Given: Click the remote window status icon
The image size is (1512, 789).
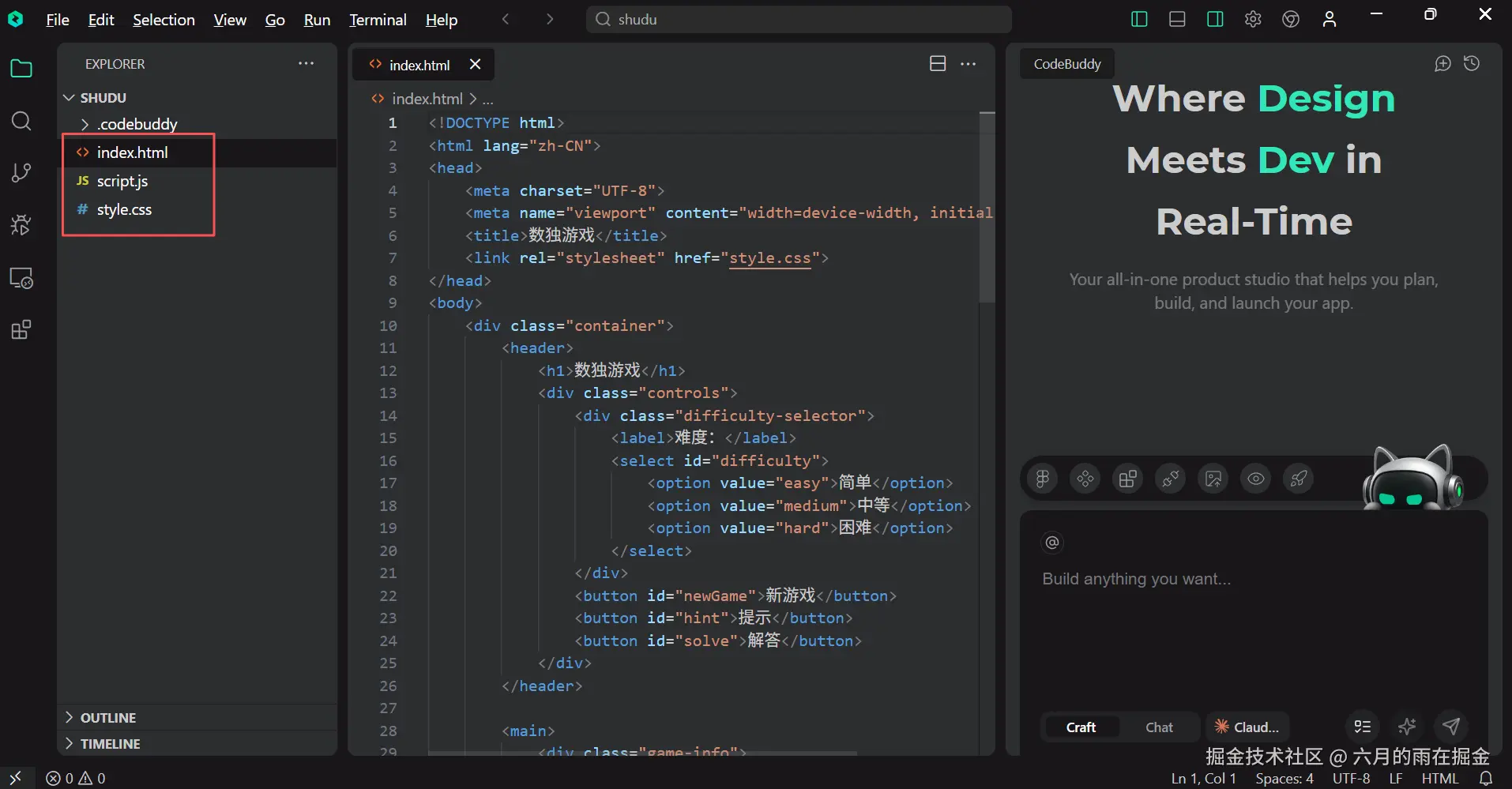Looking at the screenshot, I should tap(15, 778).
